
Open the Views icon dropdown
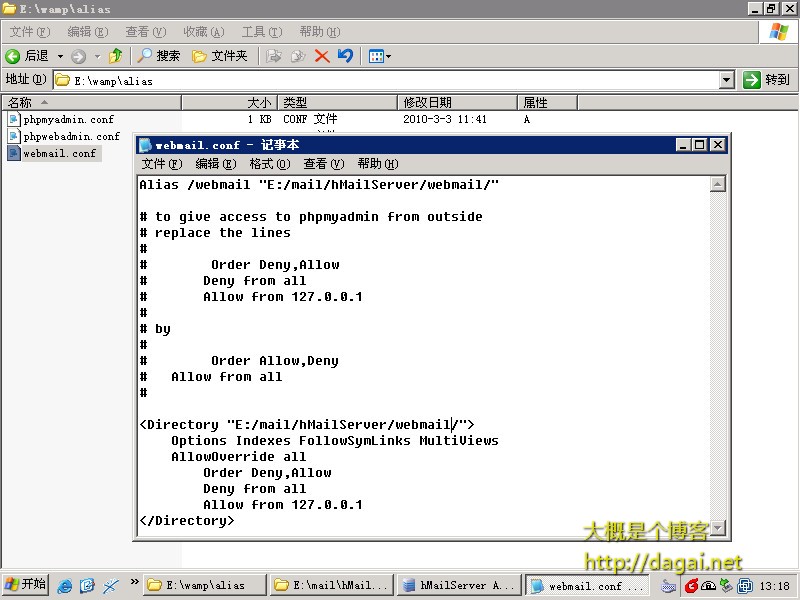(379, 56)
